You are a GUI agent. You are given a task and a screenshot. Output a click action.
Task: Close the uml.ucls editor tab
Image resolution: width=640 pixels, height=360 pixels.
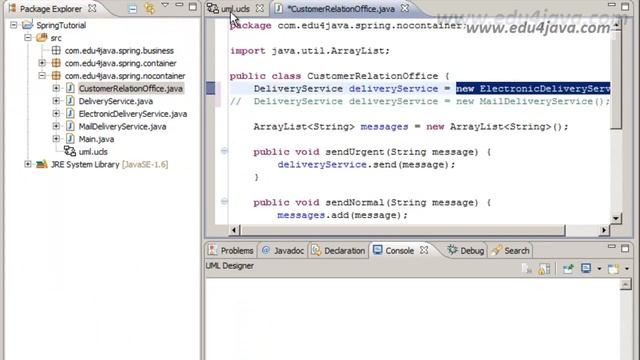(260, 8)
